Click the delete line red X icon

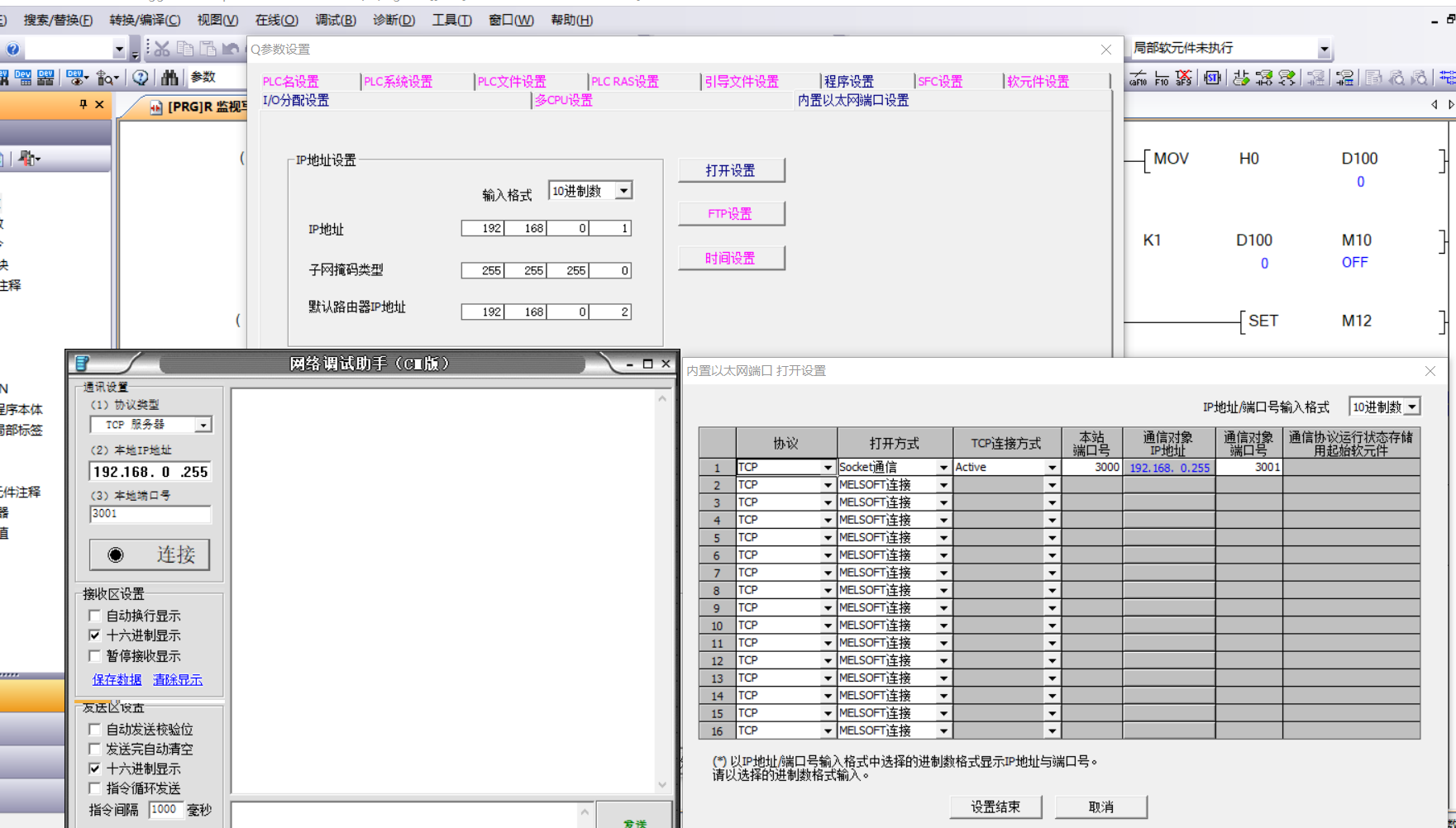(x=1184, y=79)
